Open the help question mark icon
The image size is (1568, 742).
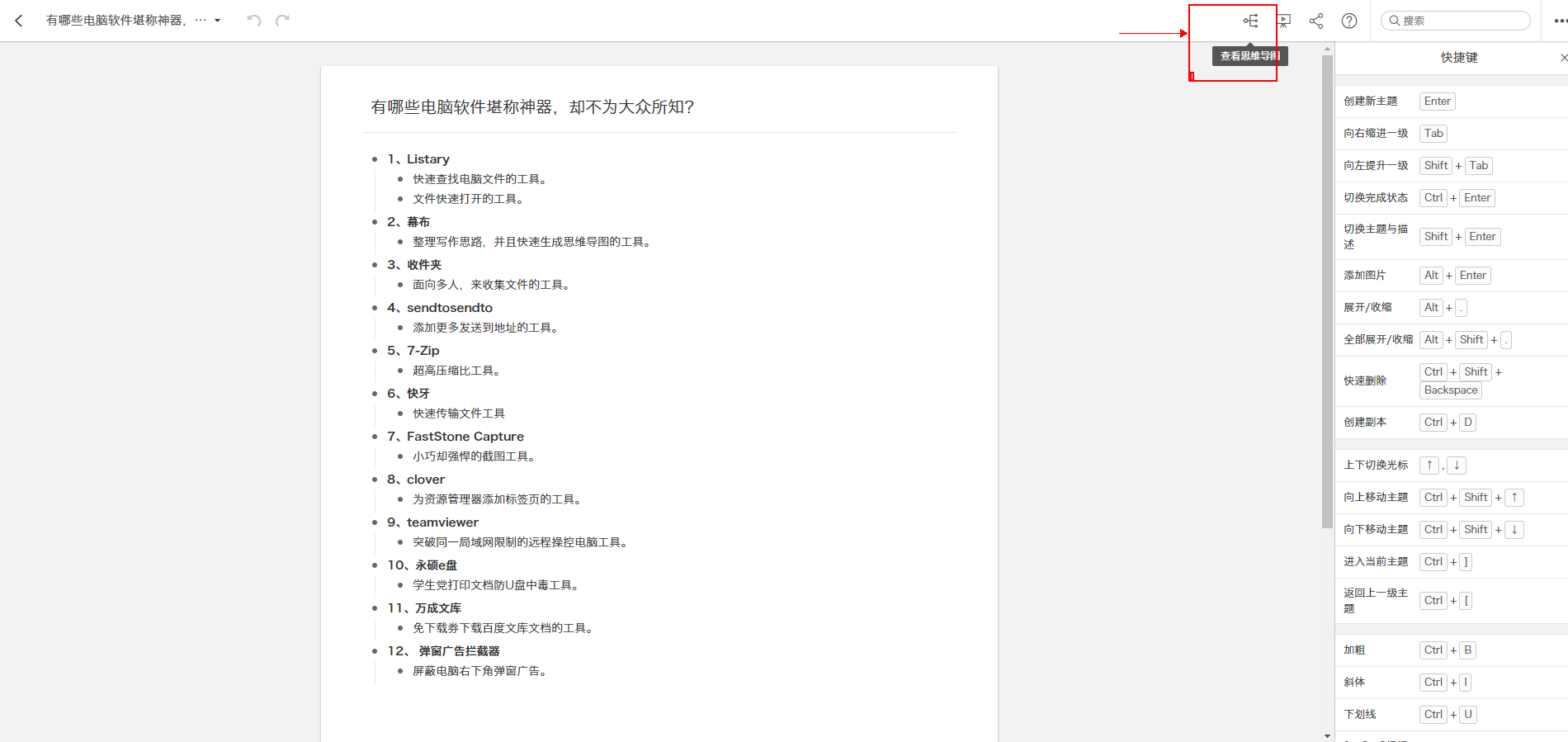[1349, 21]
